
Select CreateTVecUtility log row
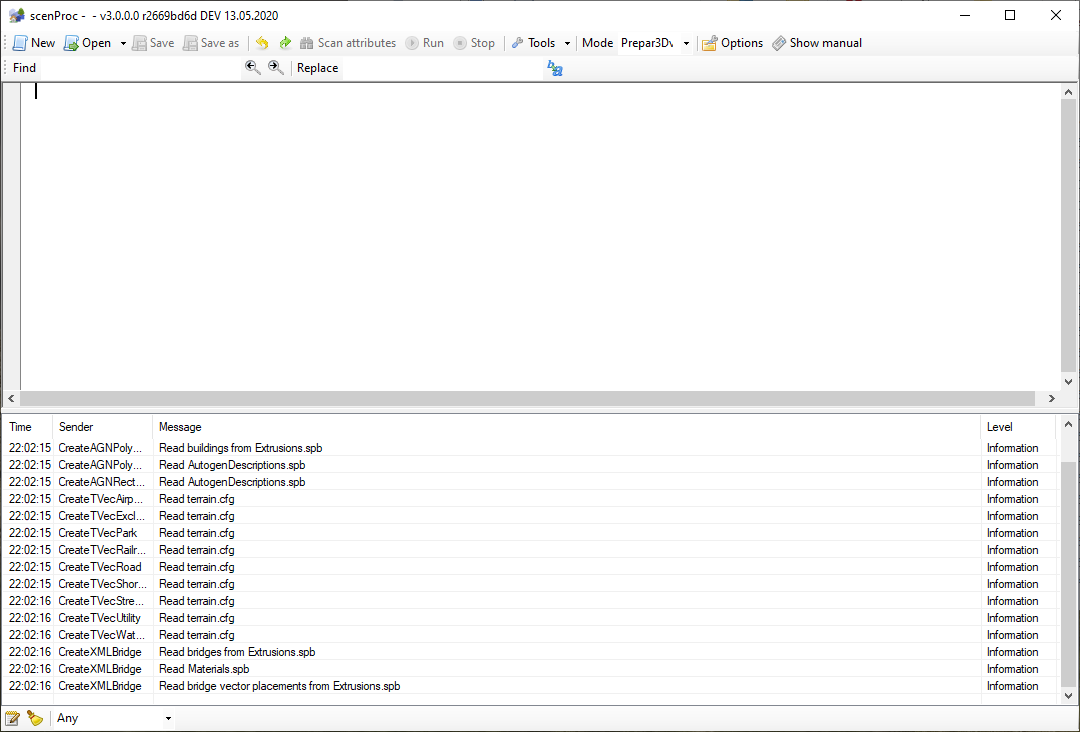(x=529, y=618)
